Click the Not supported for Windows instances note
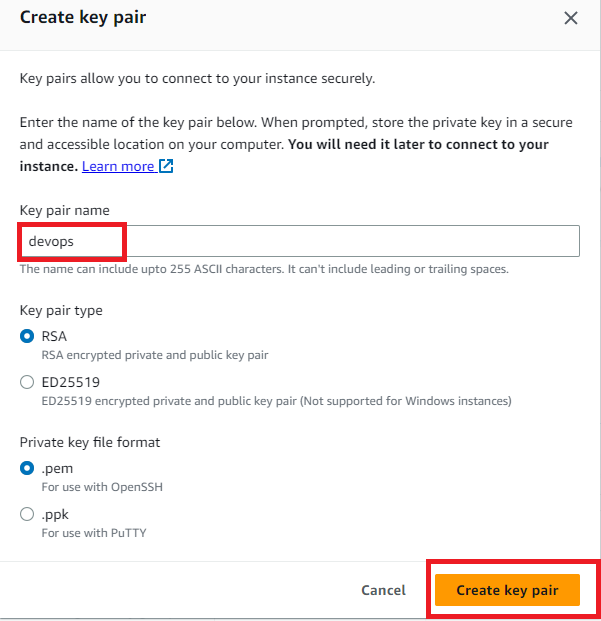601x621 pixels. pos(406,401)
